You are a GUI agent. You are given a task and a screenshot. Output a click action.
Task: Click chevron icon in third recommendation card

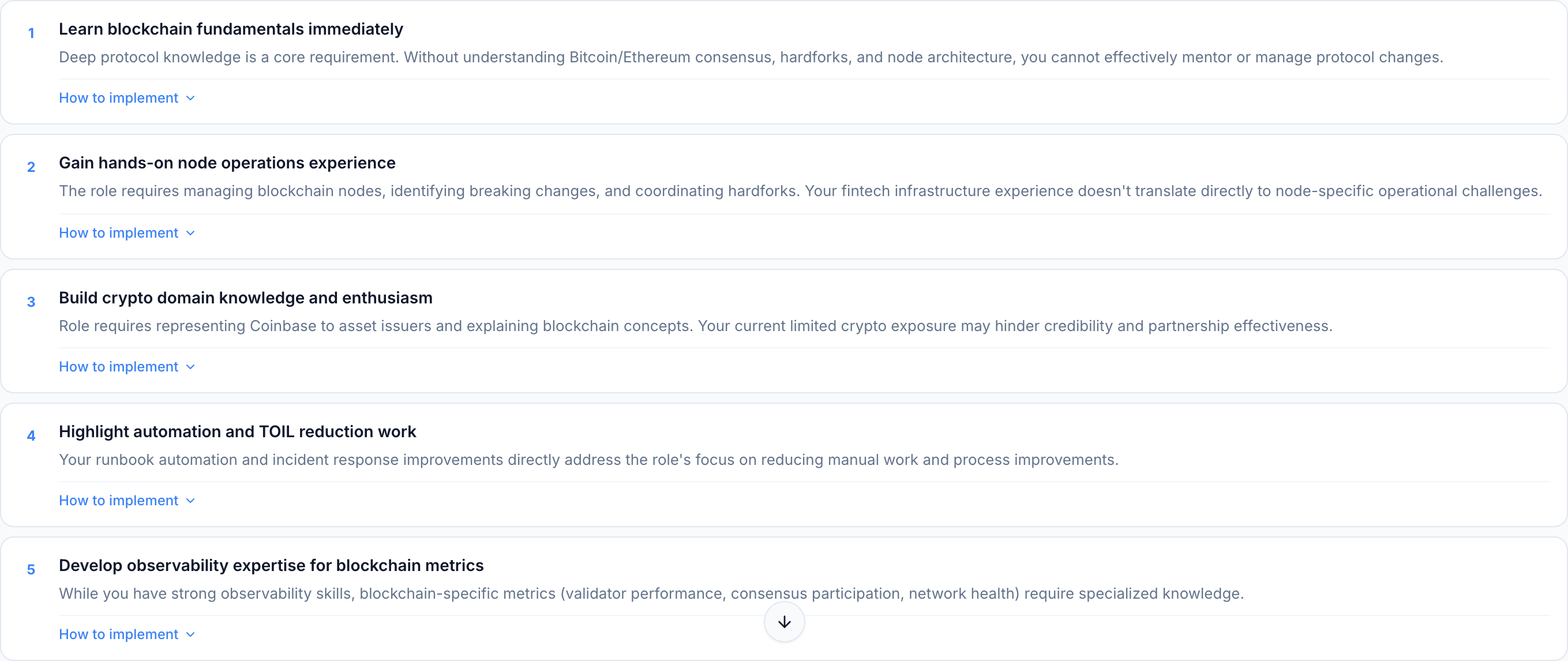point(190,367)
